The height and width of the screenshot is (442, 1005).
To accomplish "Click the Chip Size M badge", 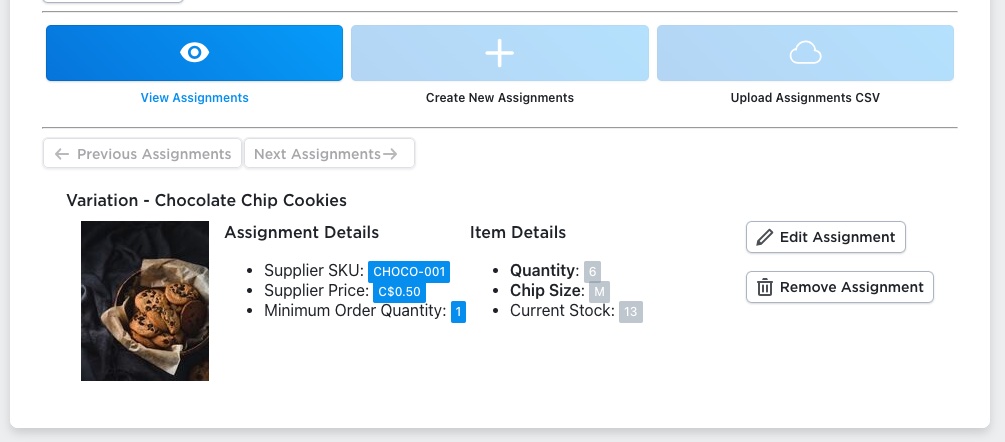I will pyautogui.click(x=599, y=292).
